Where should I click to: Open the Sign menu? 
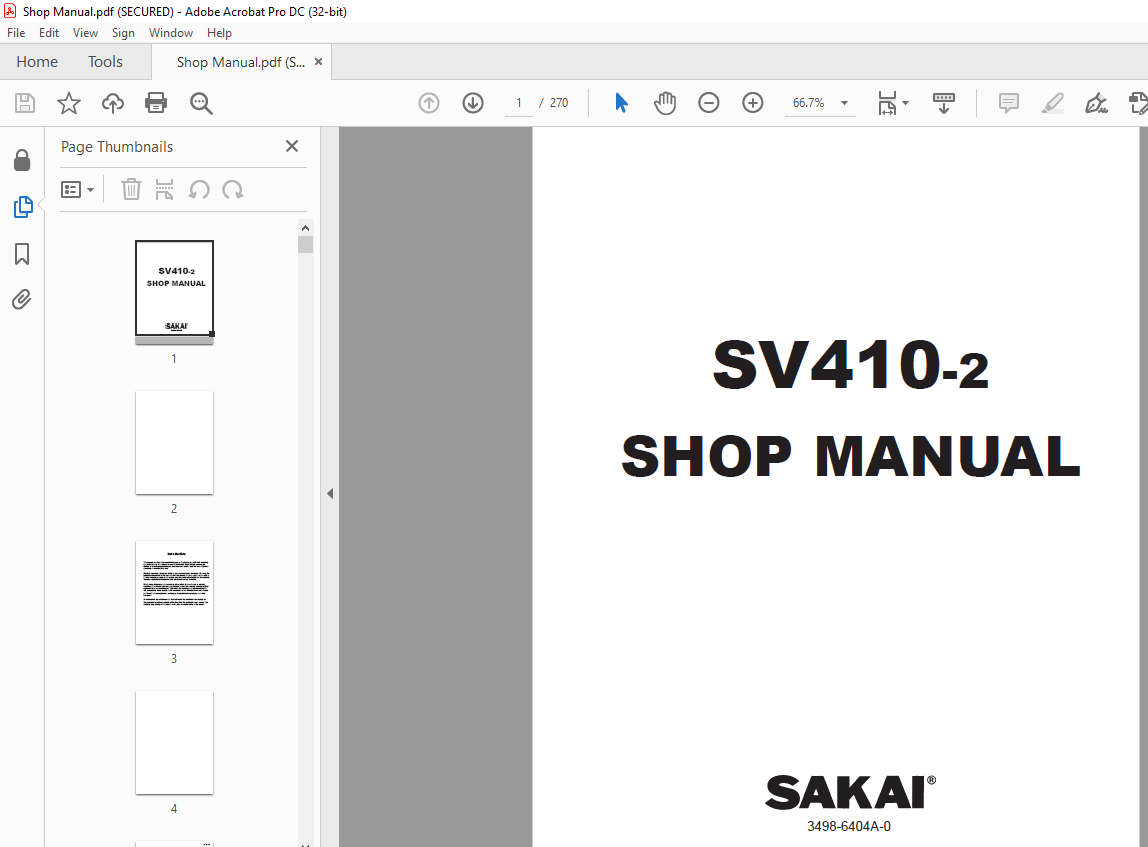tap(123, 33)
